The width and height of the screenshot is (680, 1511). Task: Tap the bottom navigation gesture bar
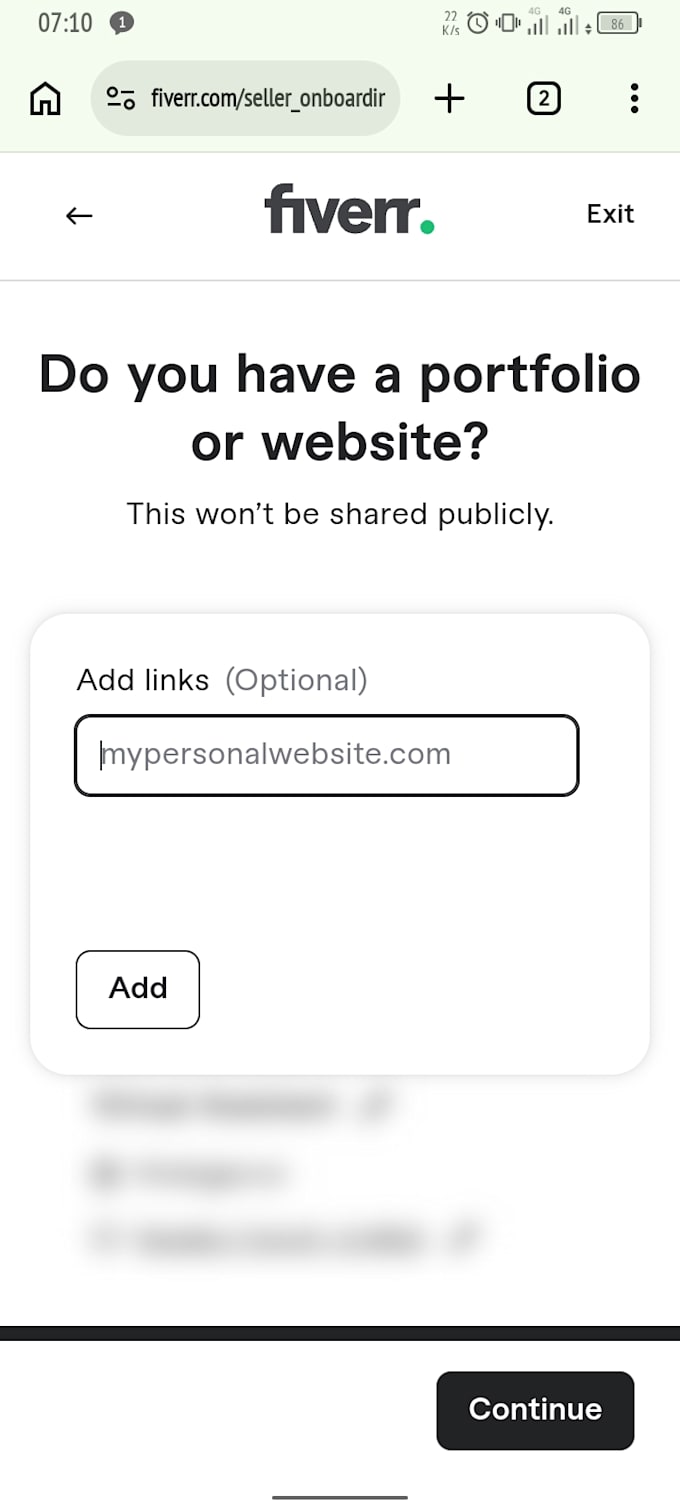pyautogui.click(x=340, y=1497)
